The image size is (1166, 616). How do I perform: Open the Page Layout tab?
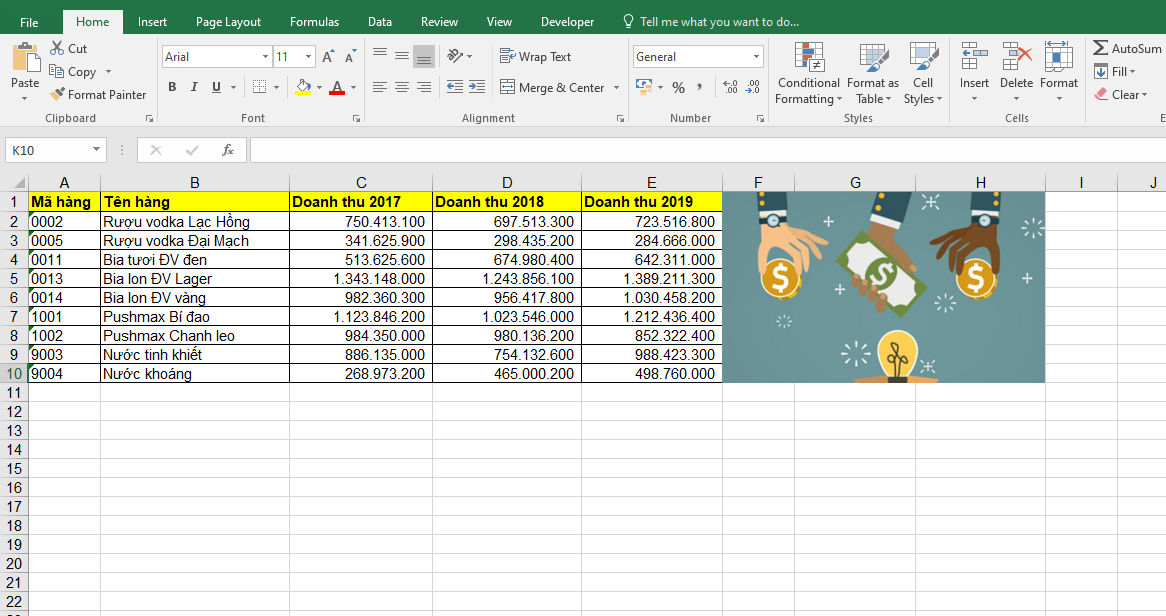tap(228, 22)
